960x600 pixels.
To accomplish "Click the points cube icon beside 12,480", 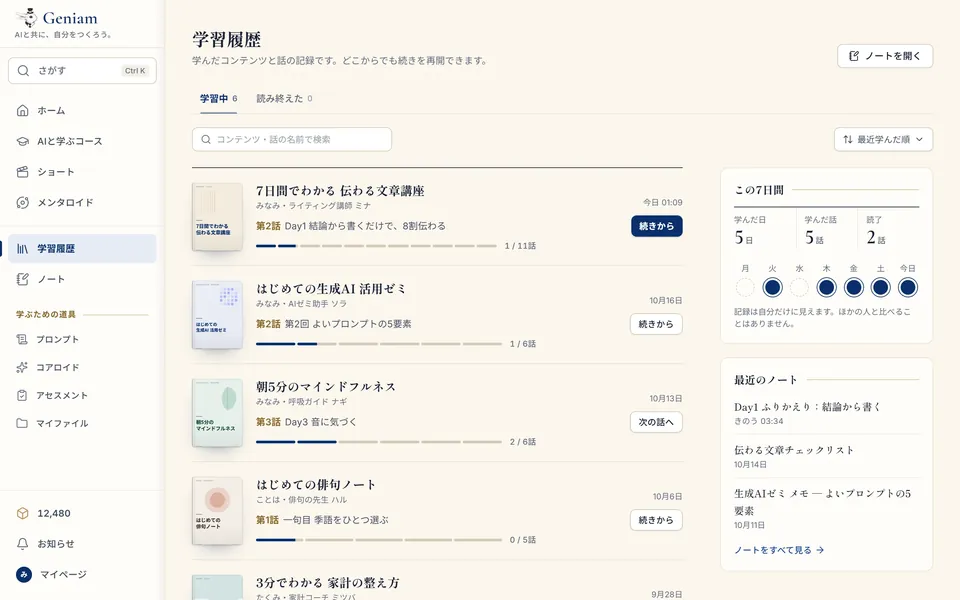I will coord(23,513).
